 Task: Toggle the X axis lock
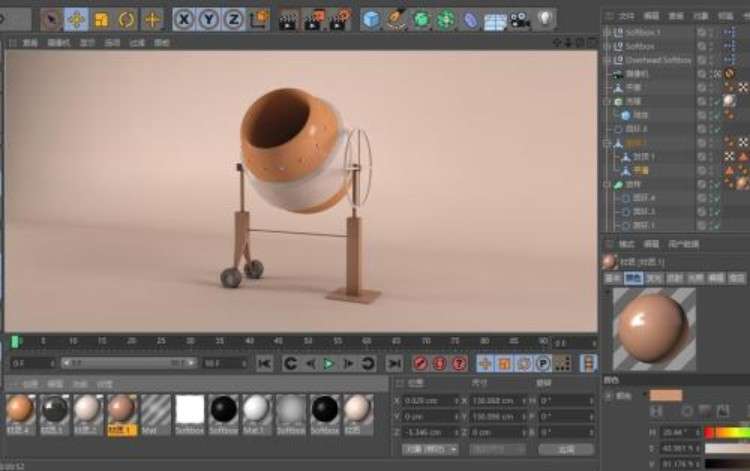coord(184,19)
